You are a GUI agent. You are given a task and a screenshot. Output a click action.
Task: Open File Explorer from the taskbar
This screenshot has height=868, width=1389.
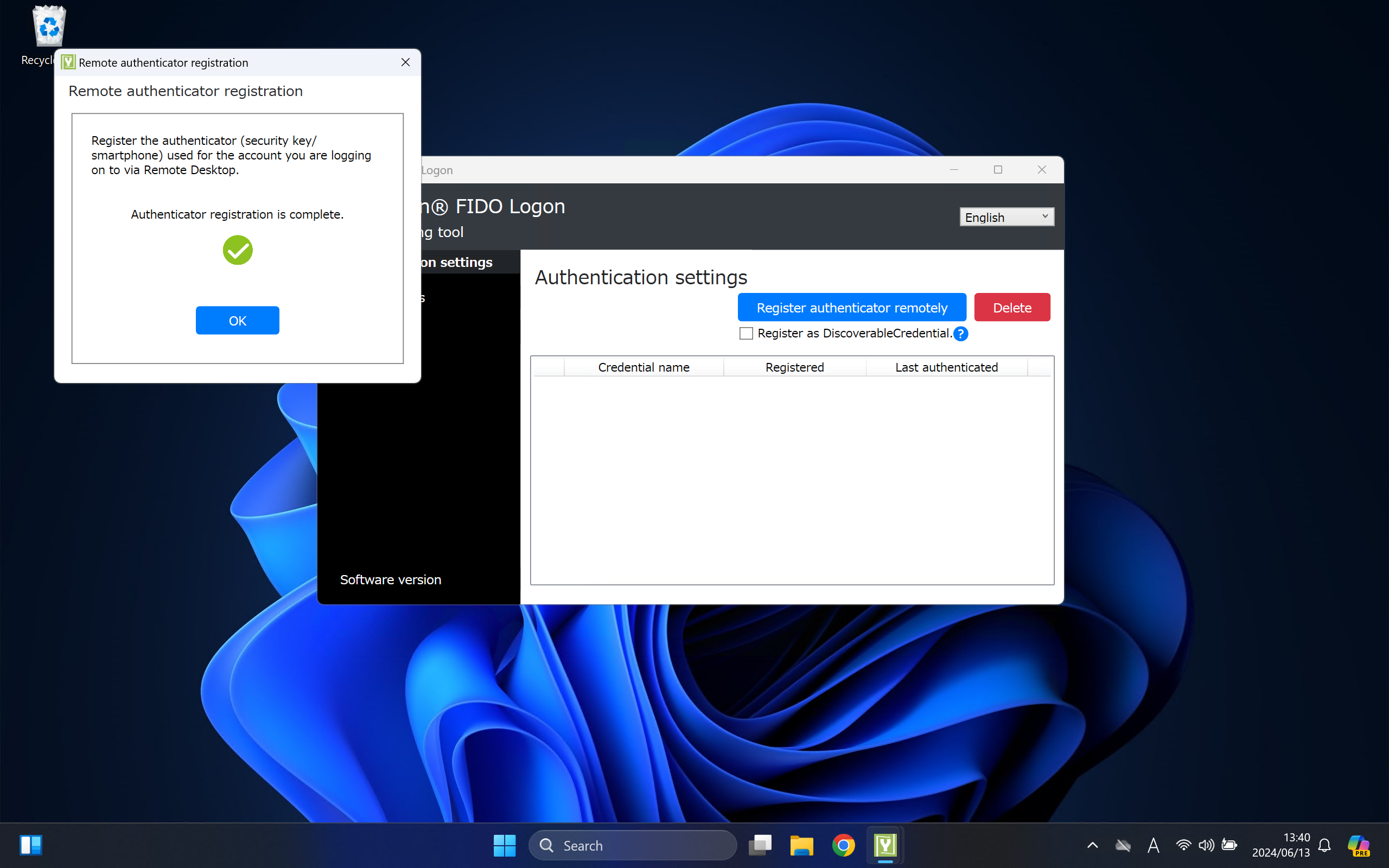click(801, 845)
